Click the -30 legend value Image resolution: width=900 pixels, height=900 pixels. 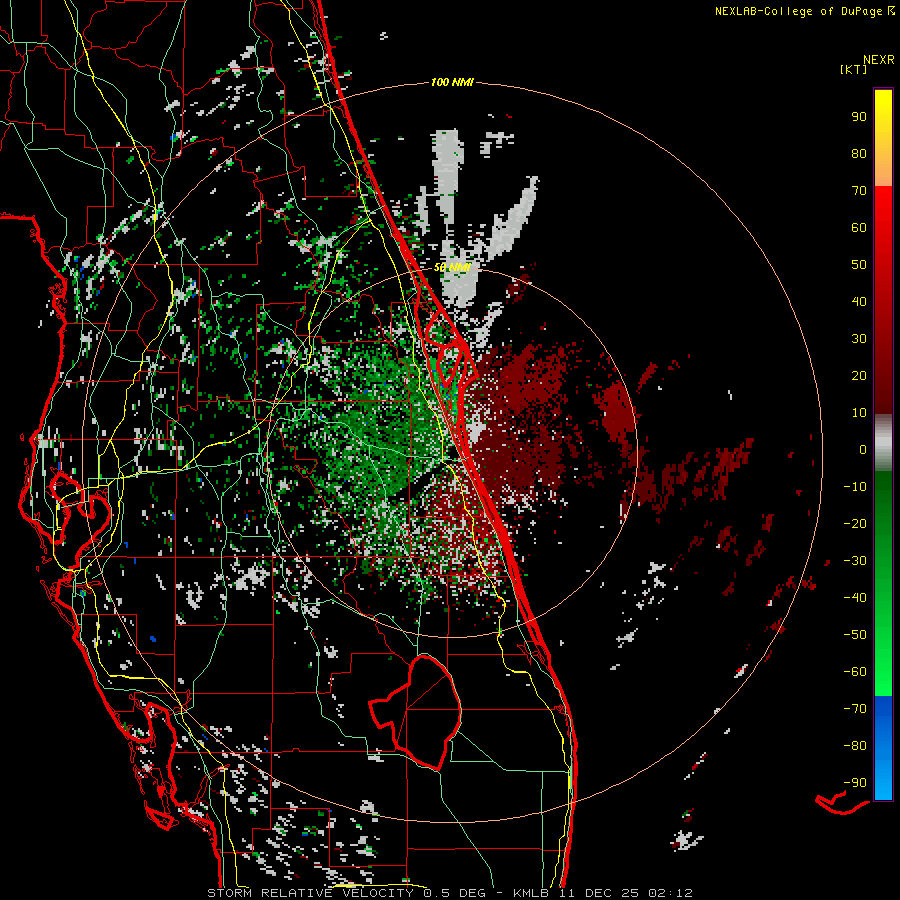coord(855,561)
